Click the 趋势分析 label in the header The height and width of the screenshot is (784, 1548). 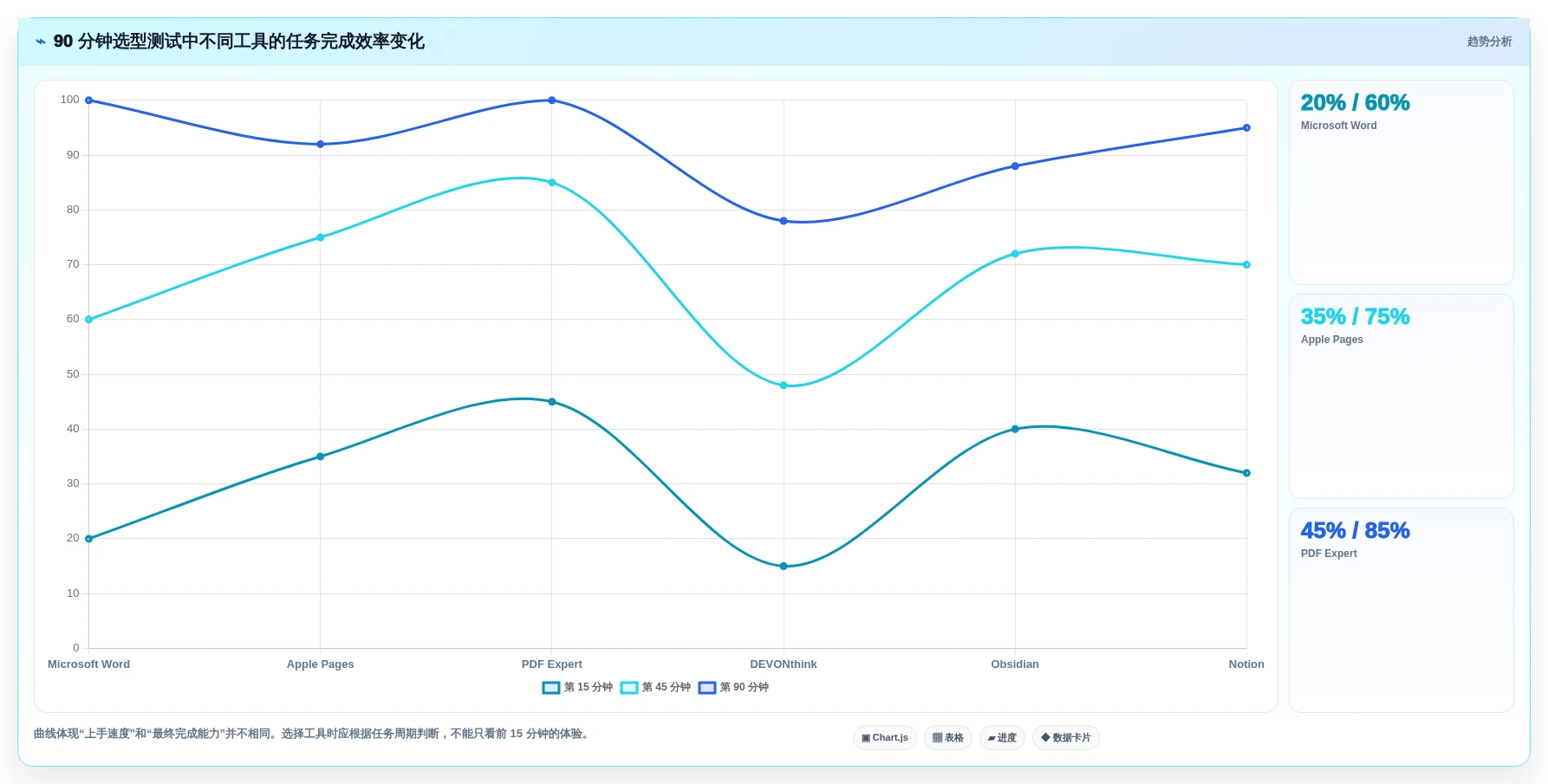coord(1489,42)
